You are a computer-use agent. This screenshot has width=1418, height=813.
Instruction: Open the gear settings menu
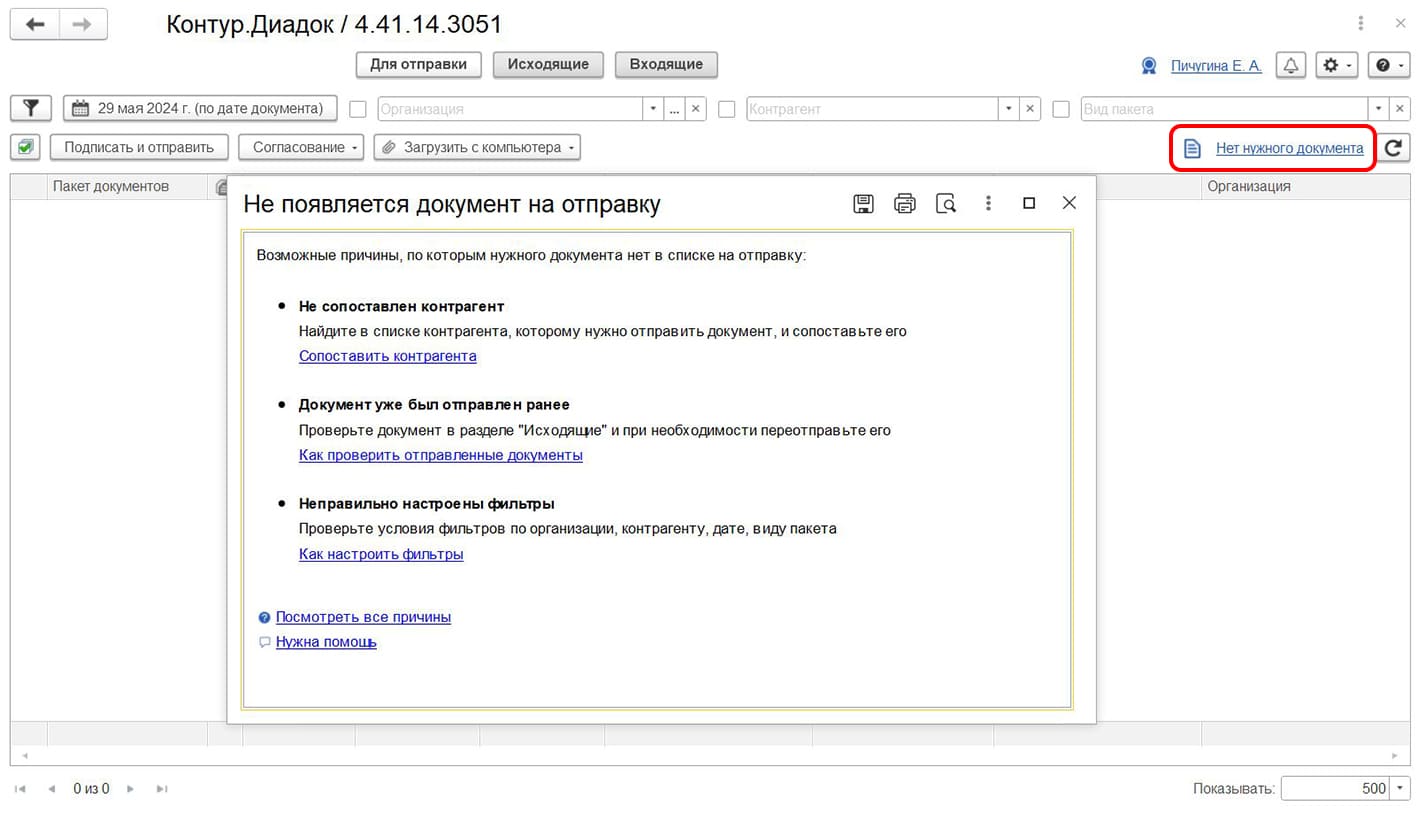point(1336,65)
